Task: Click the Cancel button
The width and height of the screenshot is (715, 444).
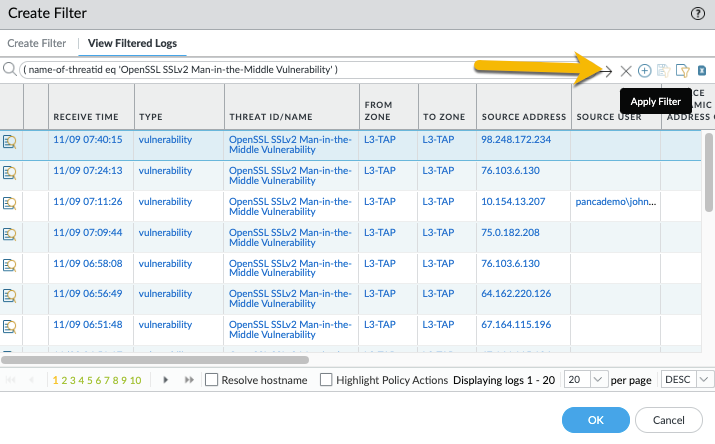Action: (669, 420)
